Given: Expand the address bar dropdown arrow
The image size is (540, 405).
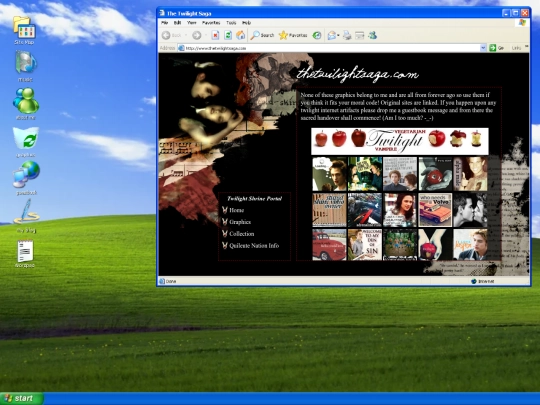Looking at the screenshot, I should (x=483, y=48).
